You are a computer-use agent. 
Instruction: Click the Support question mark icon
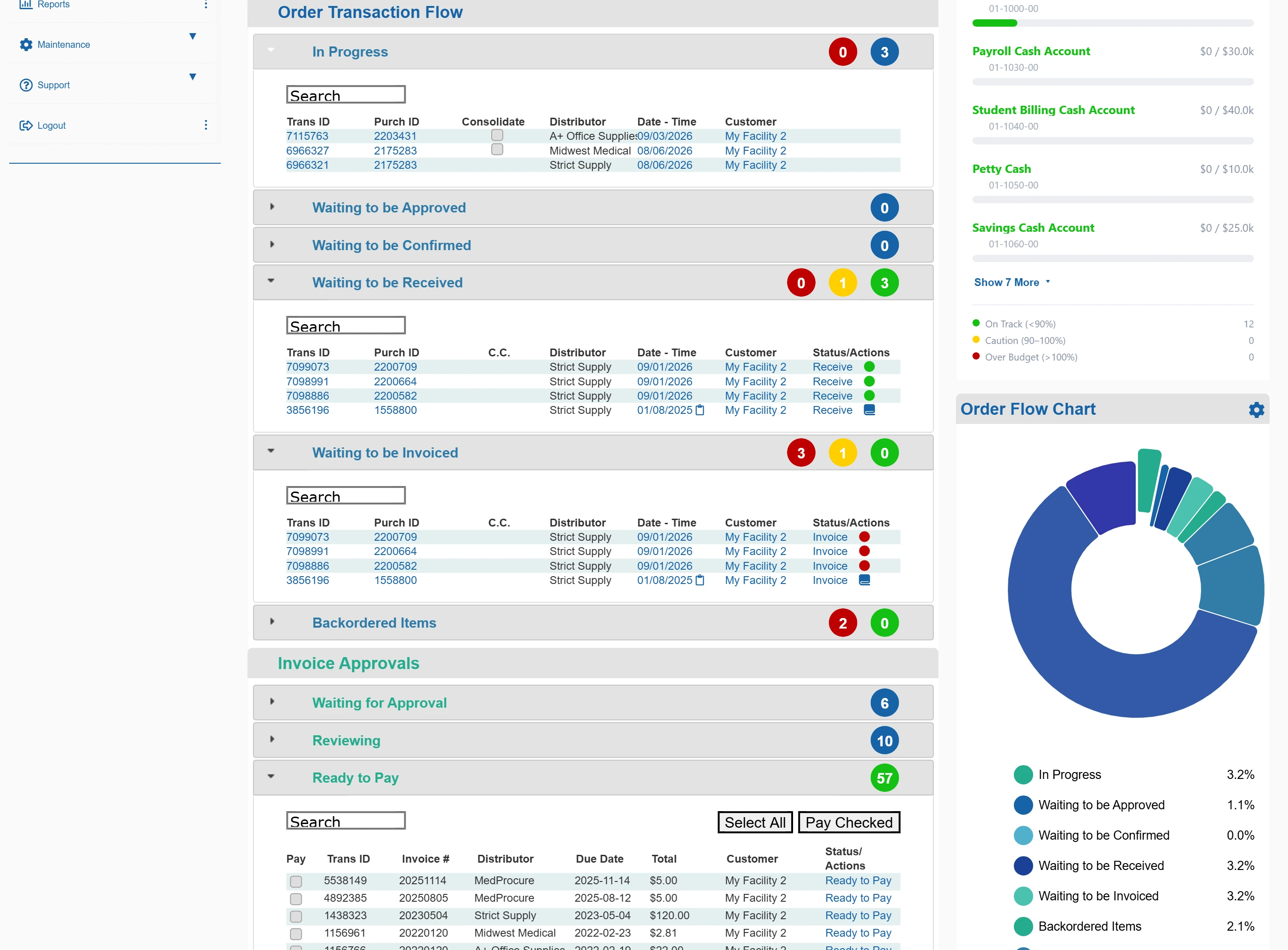[26, 85]
